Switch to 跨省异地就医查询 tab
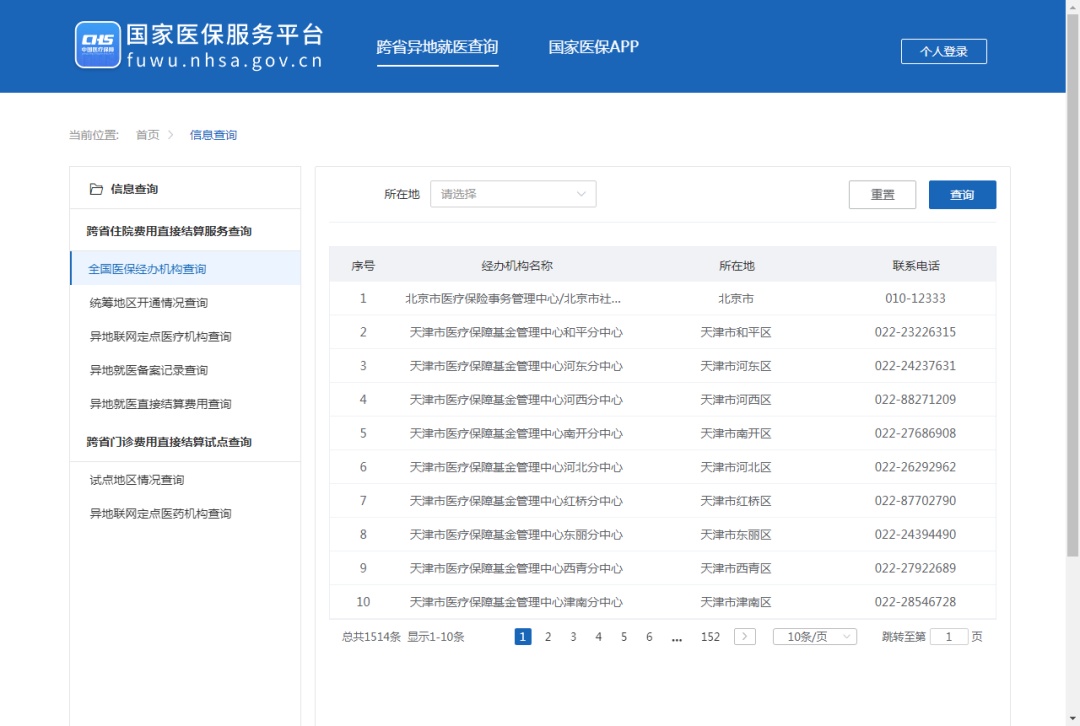The width and height of the screenshot is (1080, 726). tap(437, 47)
